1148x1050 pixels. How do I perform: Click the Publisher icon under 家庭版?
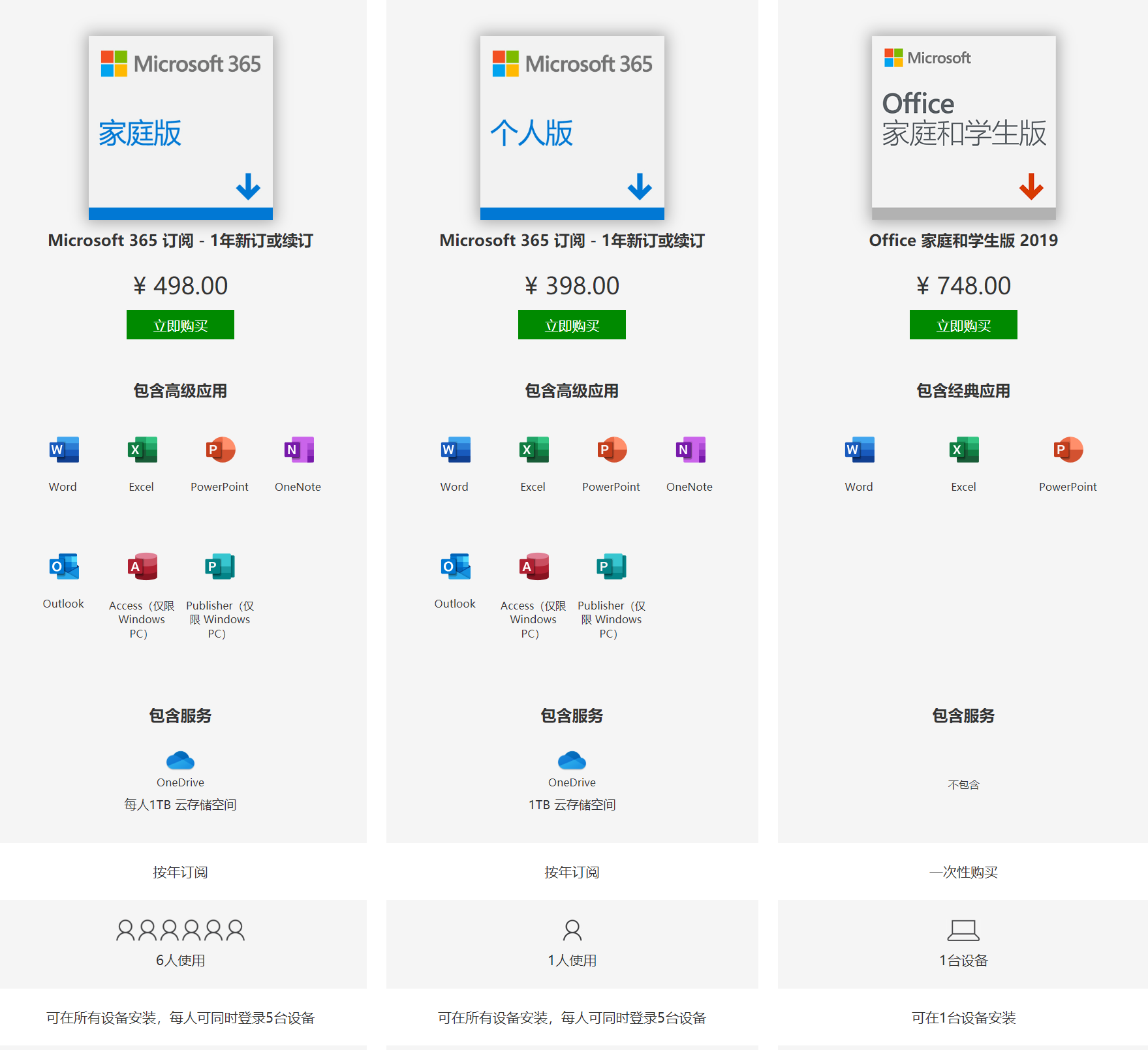pos(219,566)
